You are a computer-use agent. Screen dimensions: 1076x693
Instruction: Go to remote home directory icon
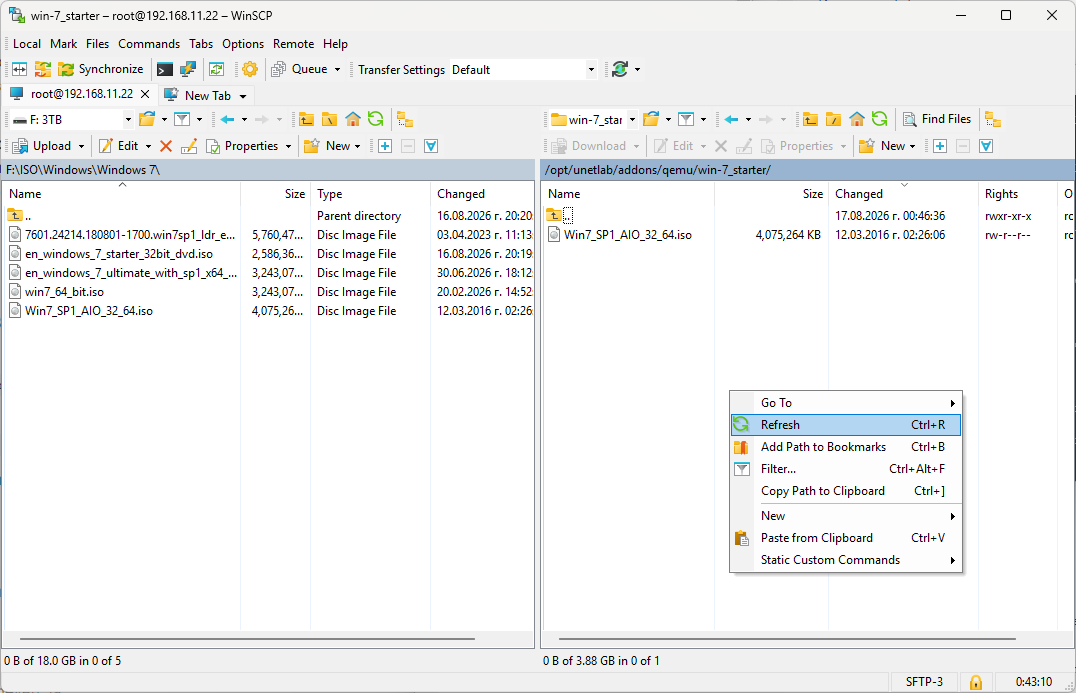pyautogui.click(x=856, y=120)
